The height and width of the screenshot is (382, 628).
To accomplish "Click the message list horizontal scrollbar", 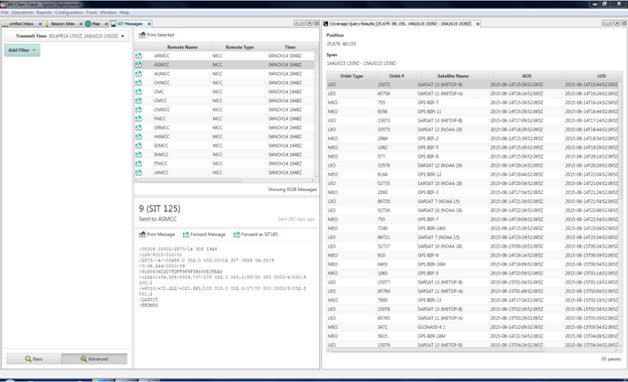I will (x=224, y=181).
